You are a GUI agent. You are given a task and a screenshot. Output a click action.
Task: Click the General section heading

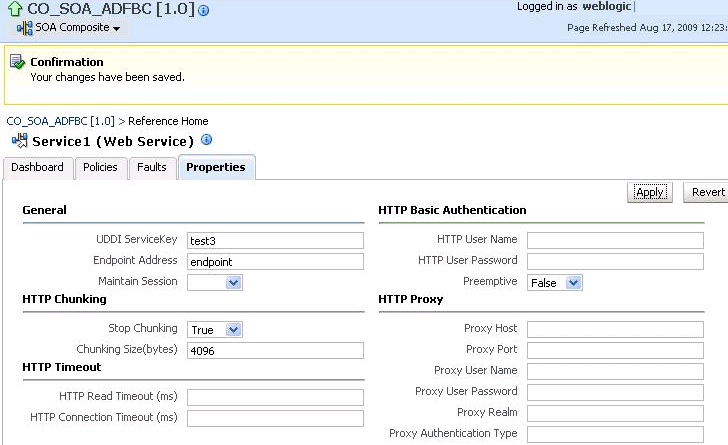point(45,210)
